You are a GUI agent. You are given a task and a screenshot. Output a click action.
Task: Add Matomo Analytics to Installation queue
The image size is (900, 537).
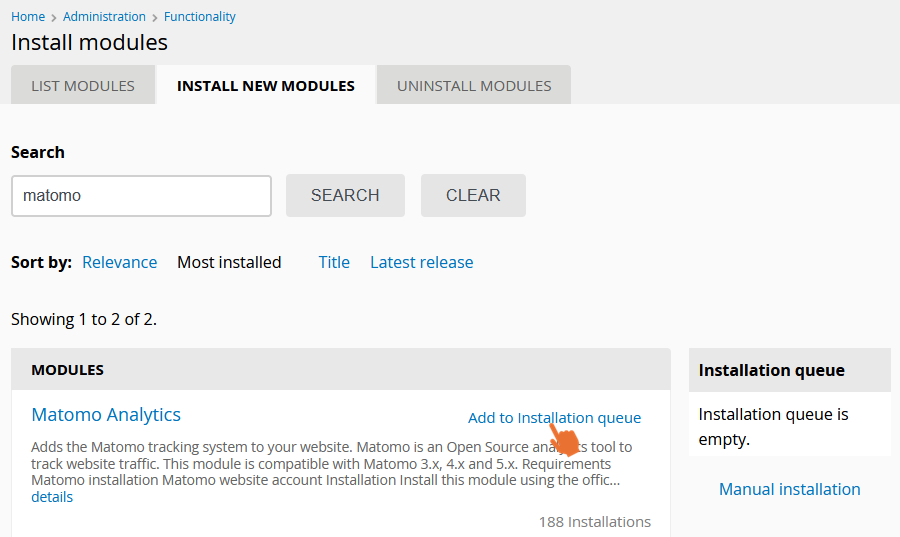click(554, 418)
